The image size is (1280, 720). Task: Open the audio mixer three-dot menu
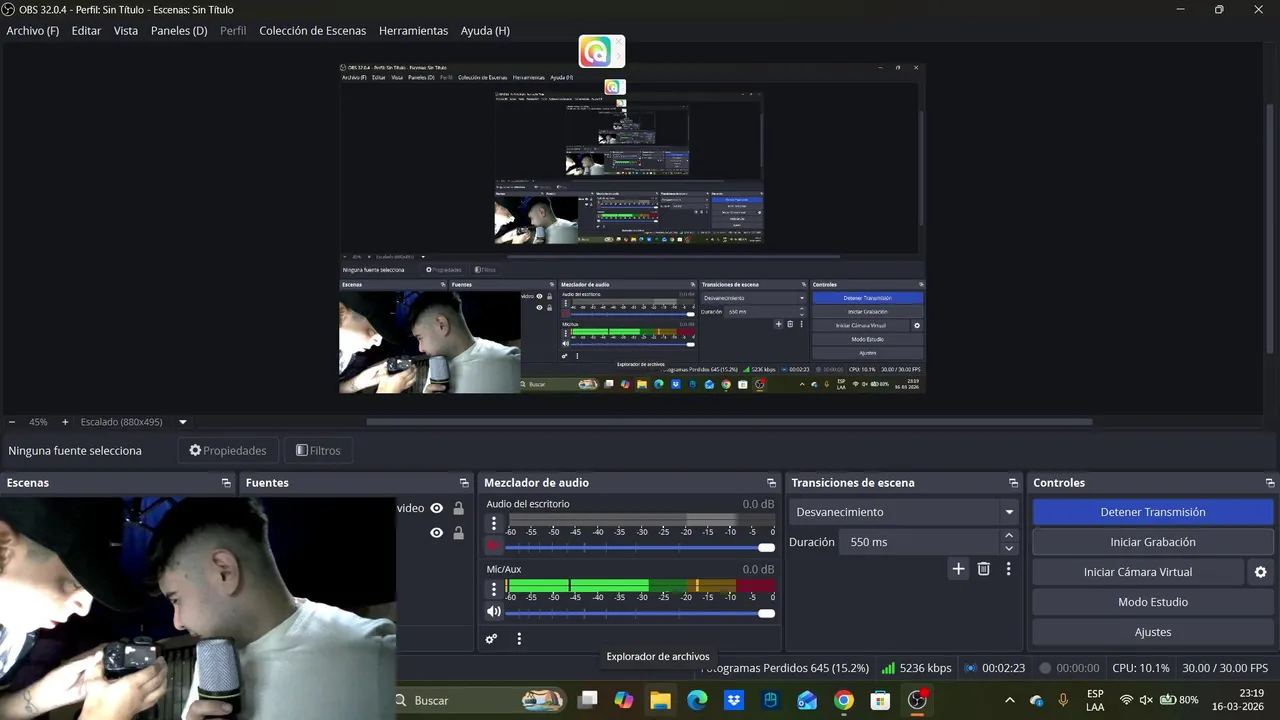519,639
